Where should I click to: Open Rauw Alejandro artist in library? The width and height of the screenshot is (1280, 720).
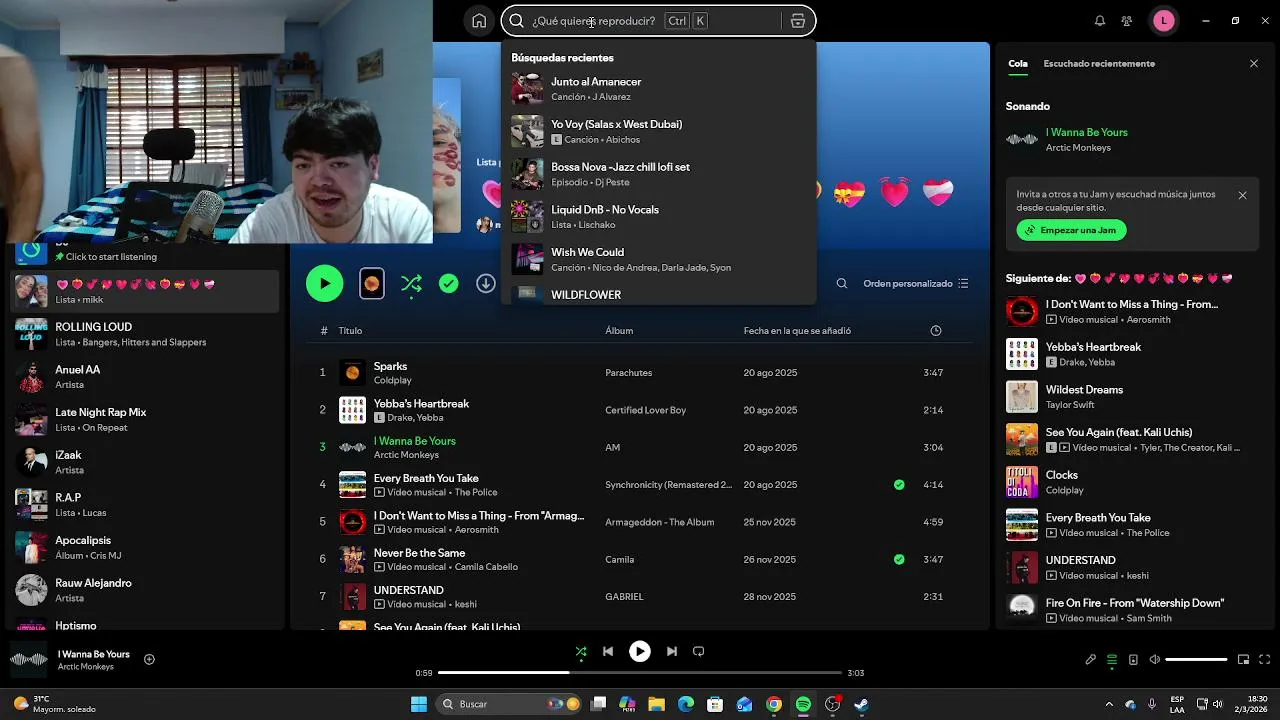click(x=146, y=590)
